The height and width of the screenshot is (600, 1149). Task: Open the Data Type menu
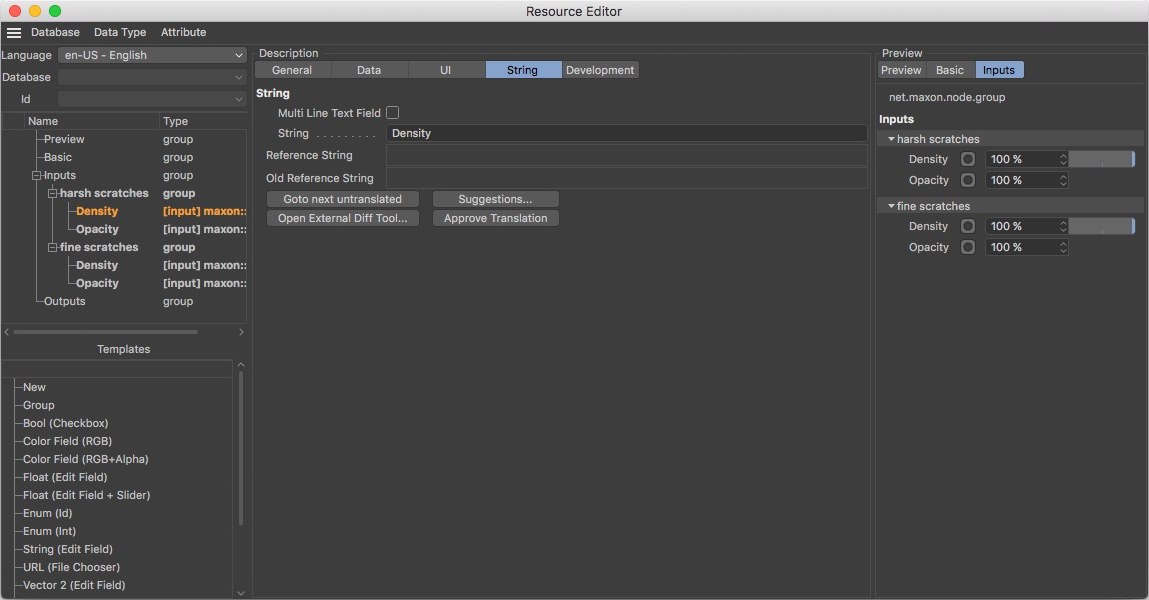[x=120, y=33]
